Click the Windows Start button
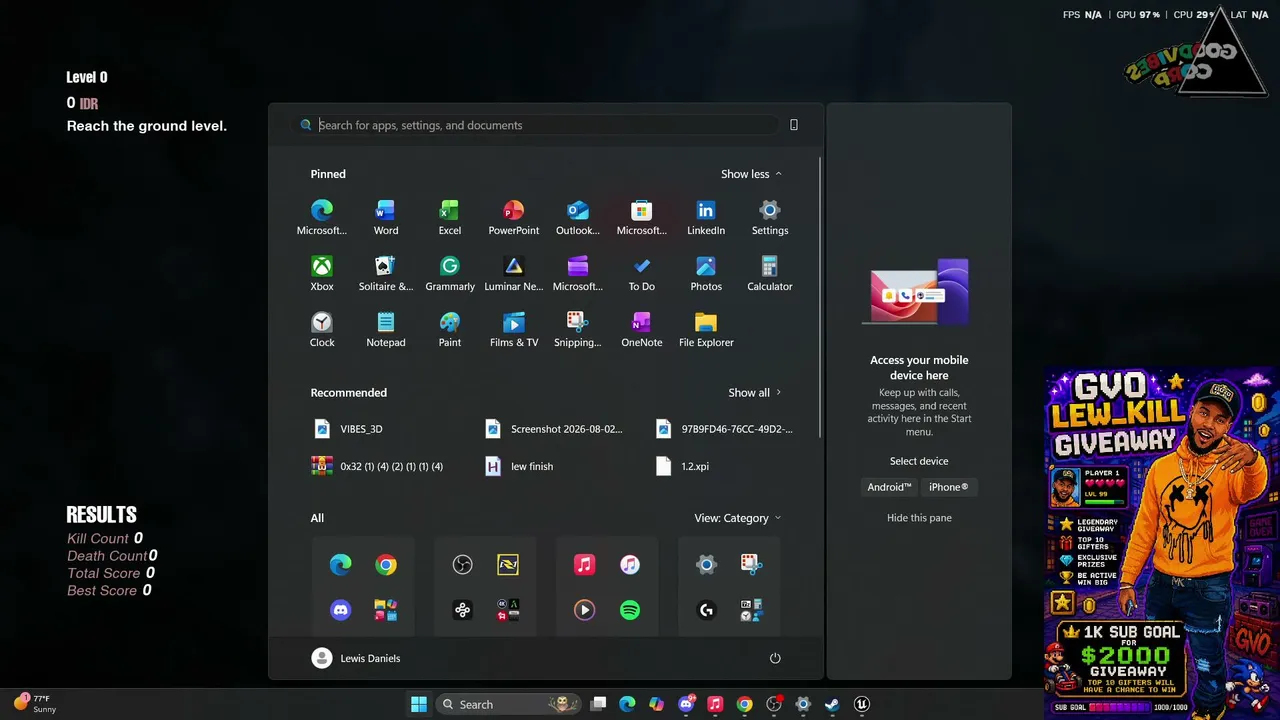This screenshot has height=720, width=1280. (419, 704)
